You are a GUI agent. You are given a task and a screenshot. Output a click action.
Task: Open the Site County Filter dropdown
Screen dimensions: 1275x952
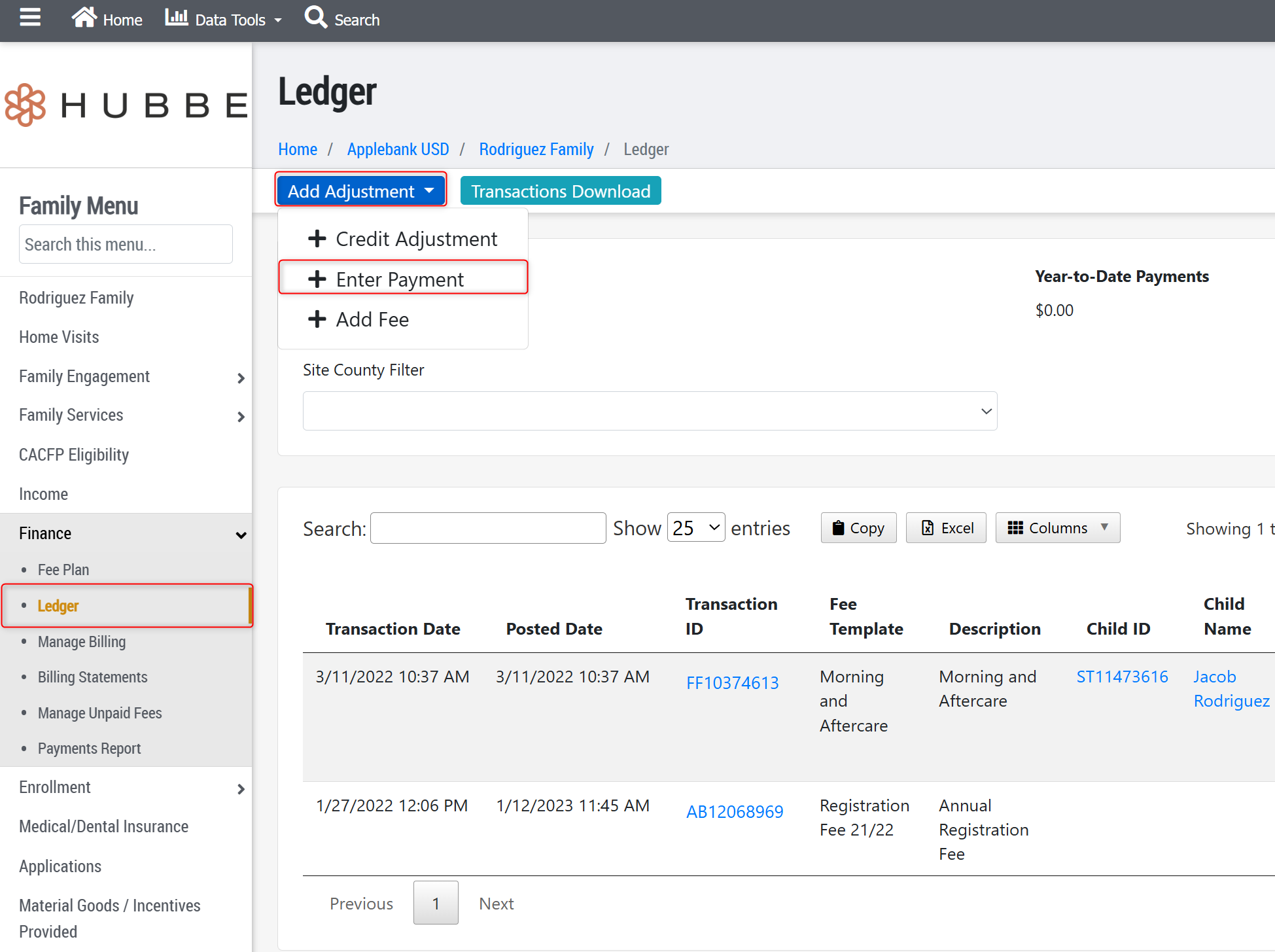tap(650, 411)
